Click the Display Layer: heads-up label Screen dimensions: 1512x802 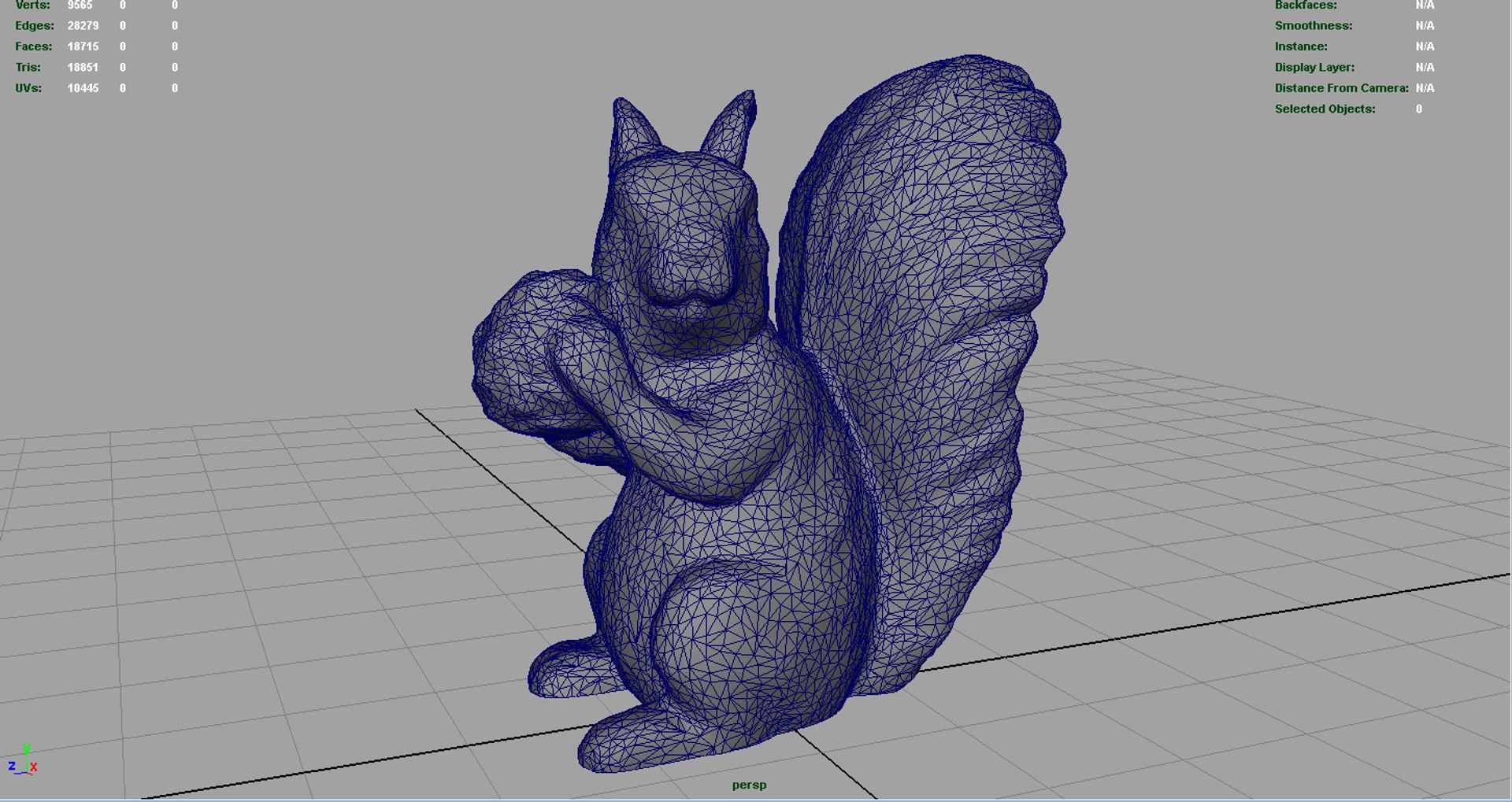[x=1314, y=68]
